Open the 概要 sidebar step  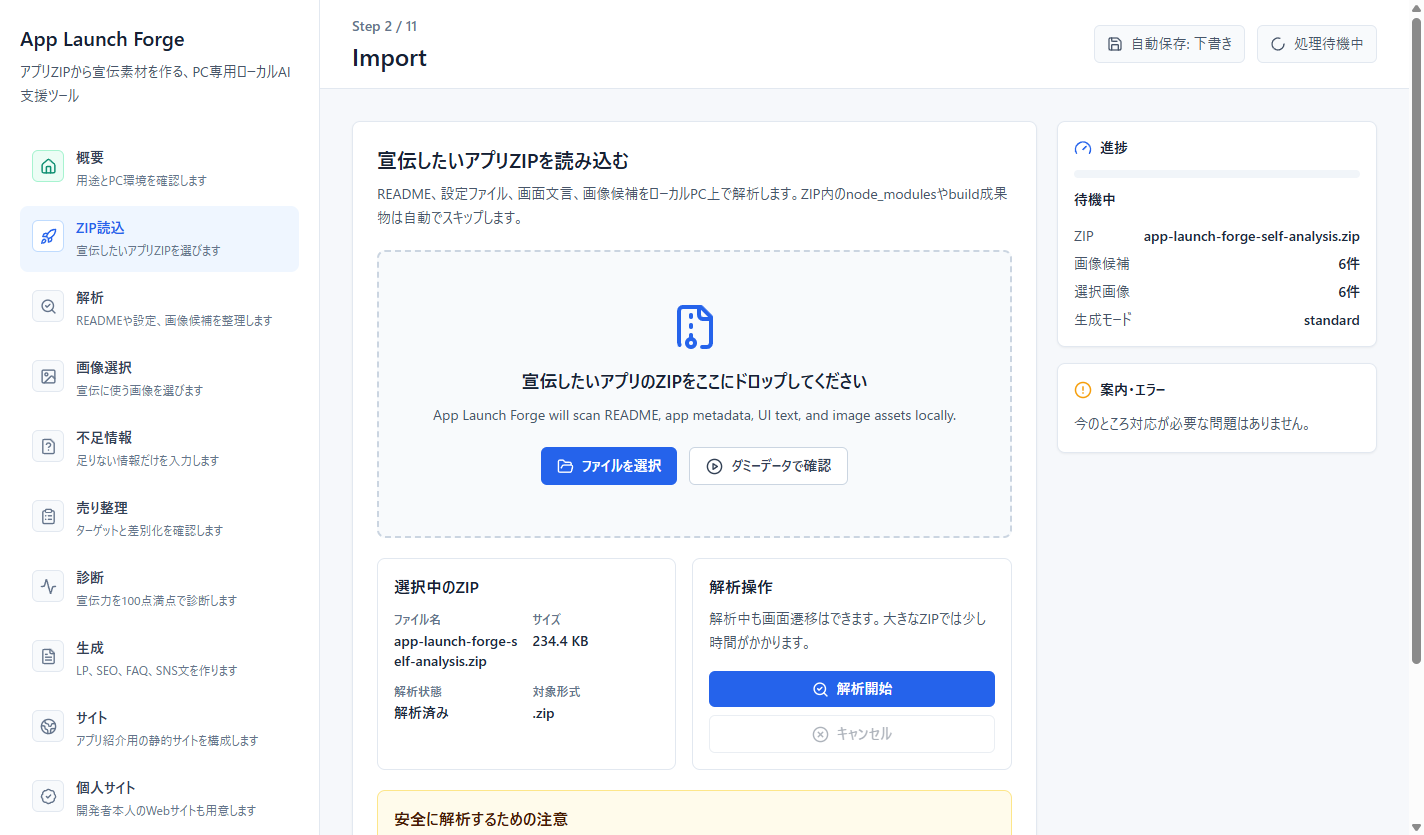pyautogui.click(x=159, y=169)
